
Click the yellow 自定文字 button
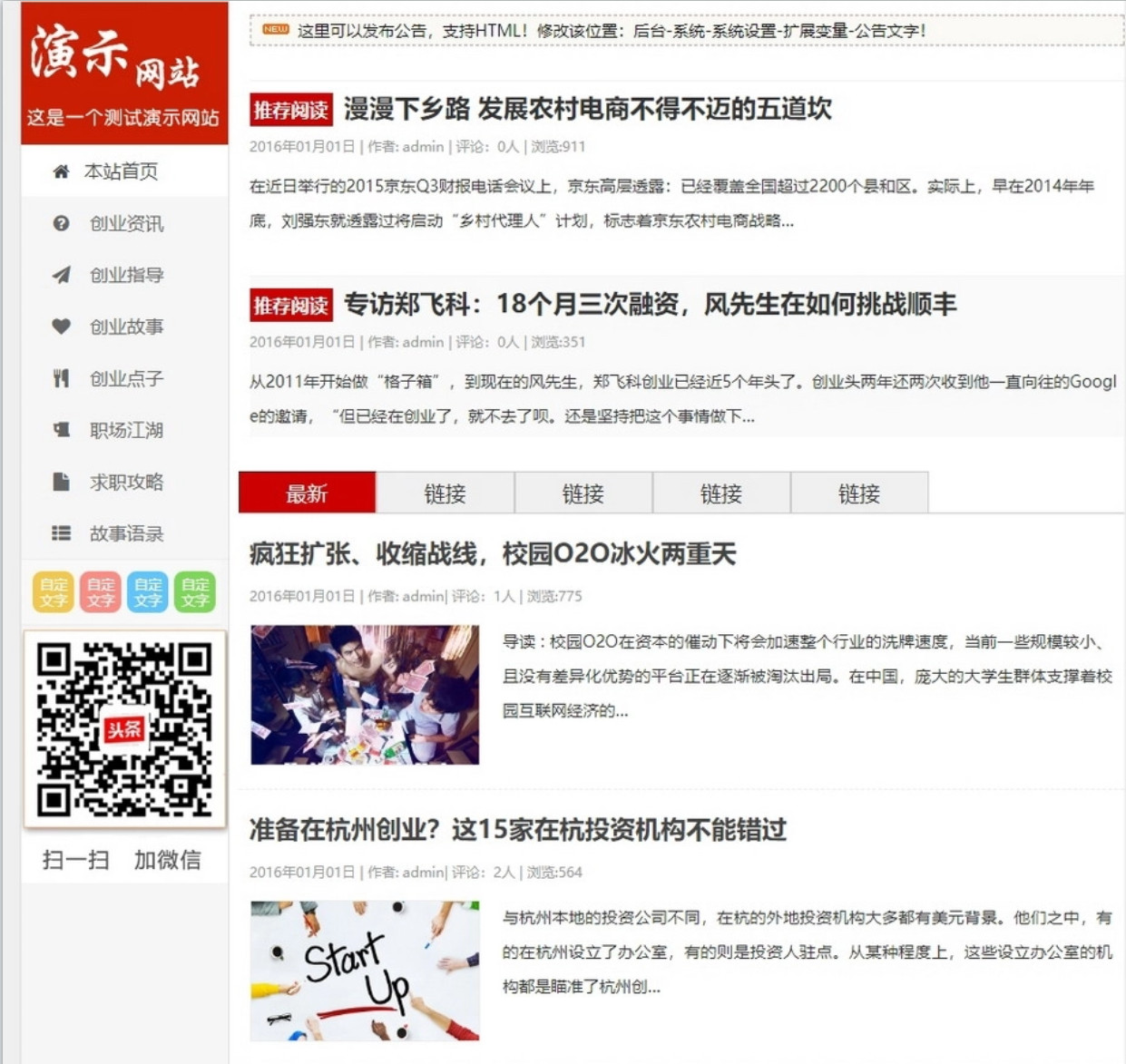pyautogui.click(x=54, y=592)
